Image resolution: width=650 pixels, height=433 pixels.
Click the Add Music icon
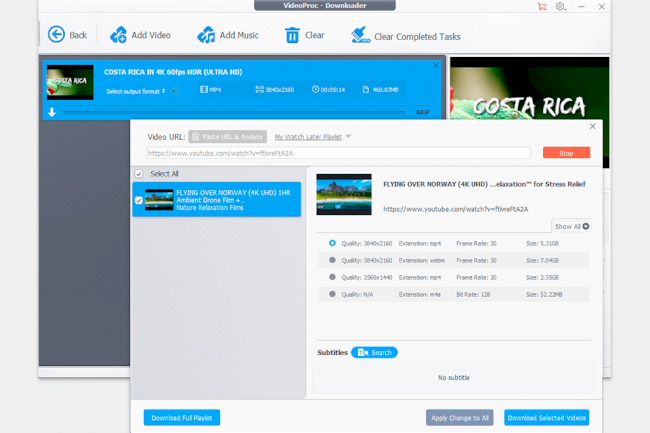(x=206, y=35)
